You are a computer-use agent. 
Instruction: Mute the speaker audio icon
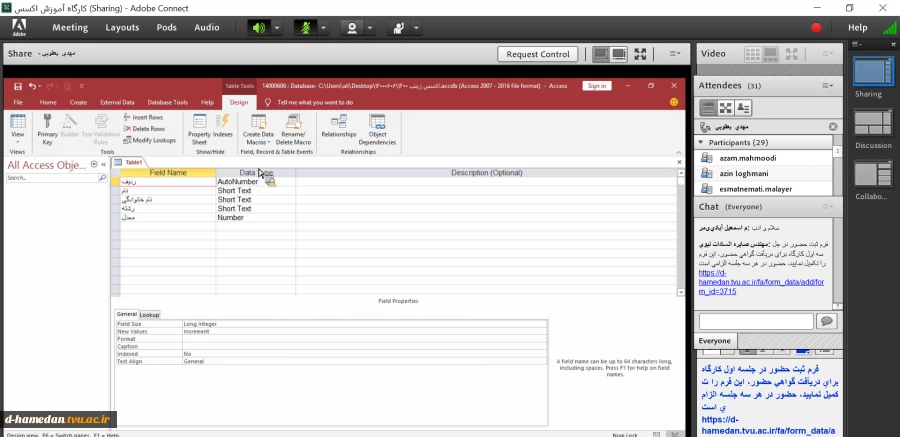259,28
